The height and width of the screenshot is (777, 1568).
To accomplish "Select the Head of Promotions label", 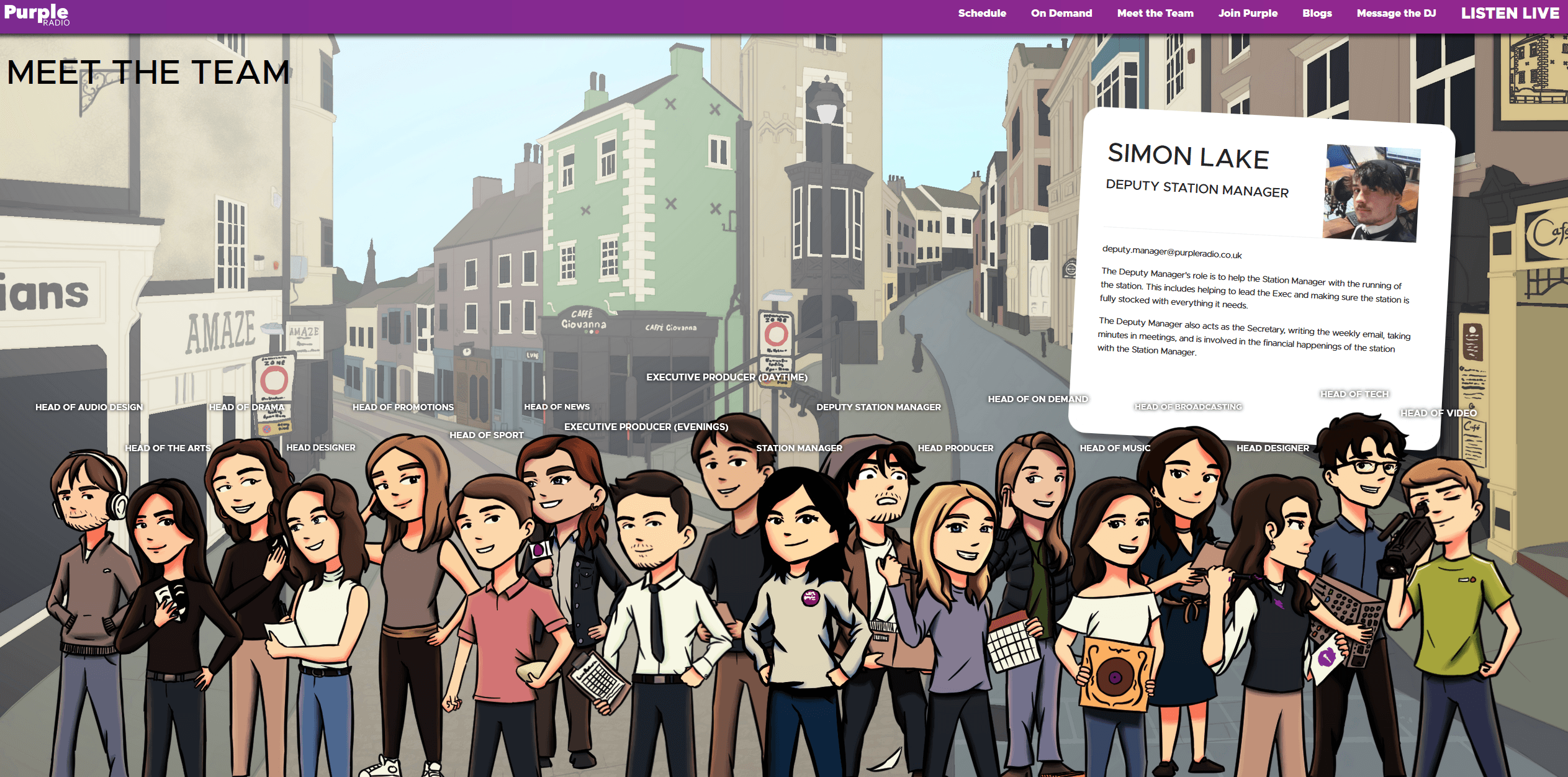I will (x=403, y=407).
